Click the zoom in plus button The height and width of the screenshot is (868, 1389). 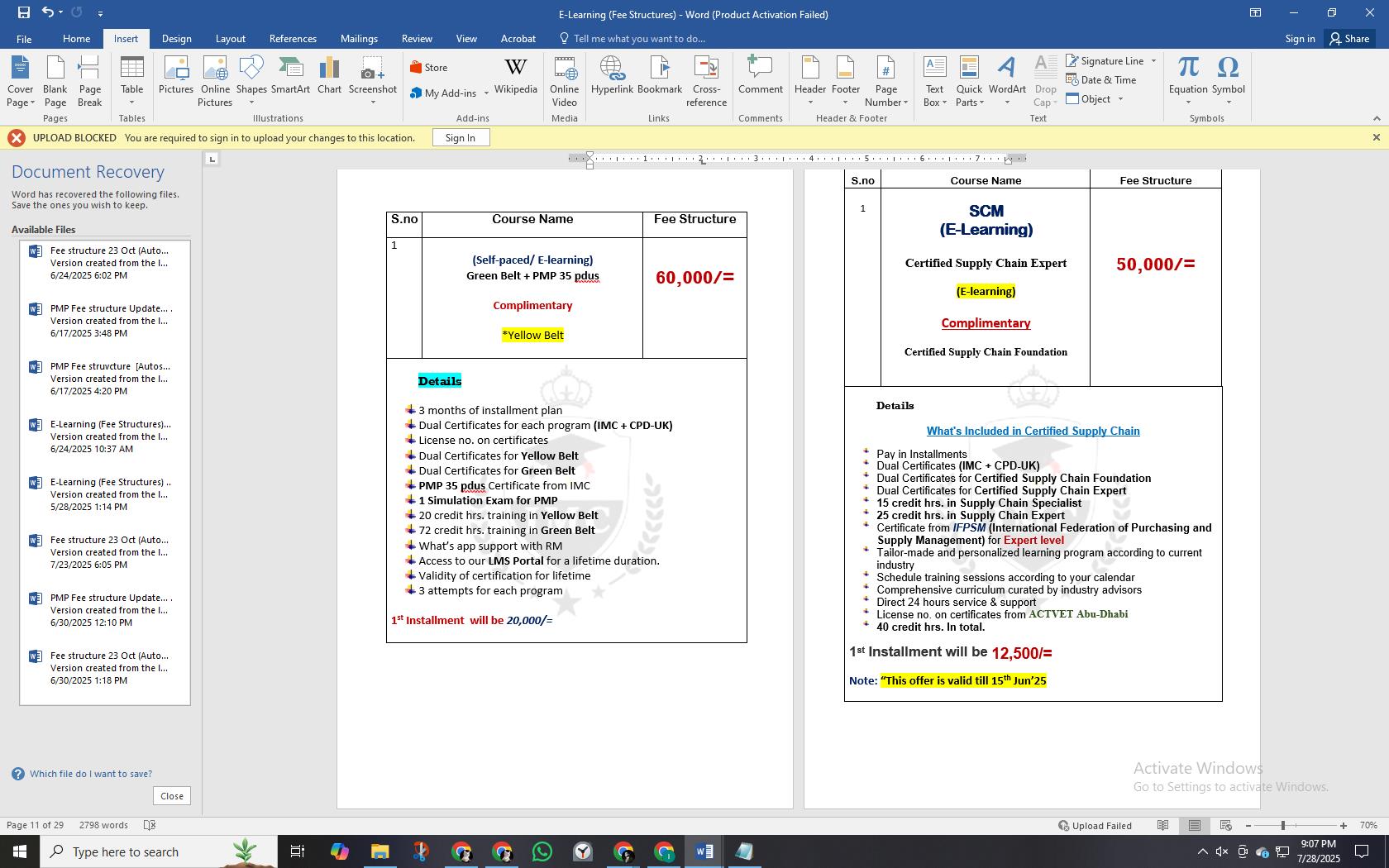(x=1344, y=826)
